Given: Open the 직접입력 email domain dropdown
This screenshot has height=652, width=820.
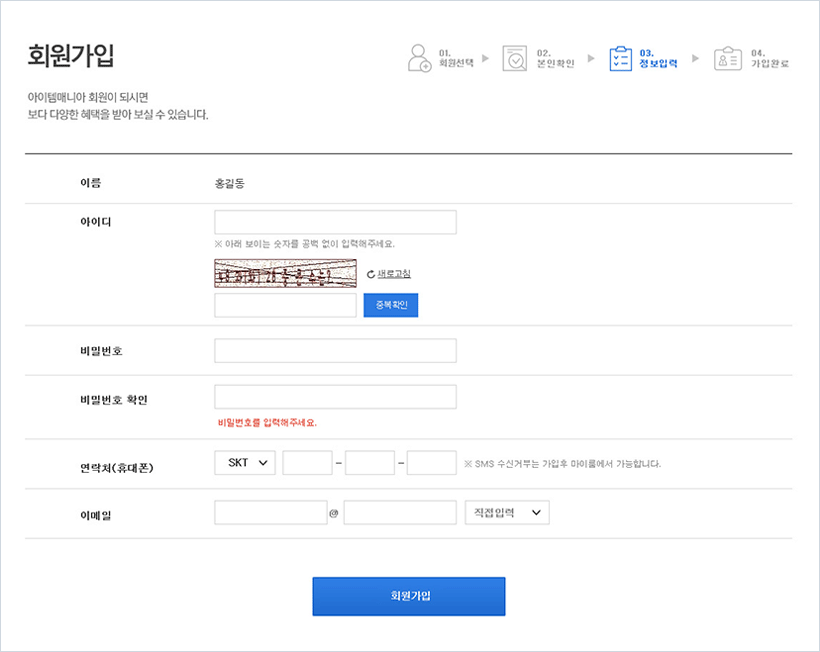Looking at the screenshot, I should (x=506, y=512).
